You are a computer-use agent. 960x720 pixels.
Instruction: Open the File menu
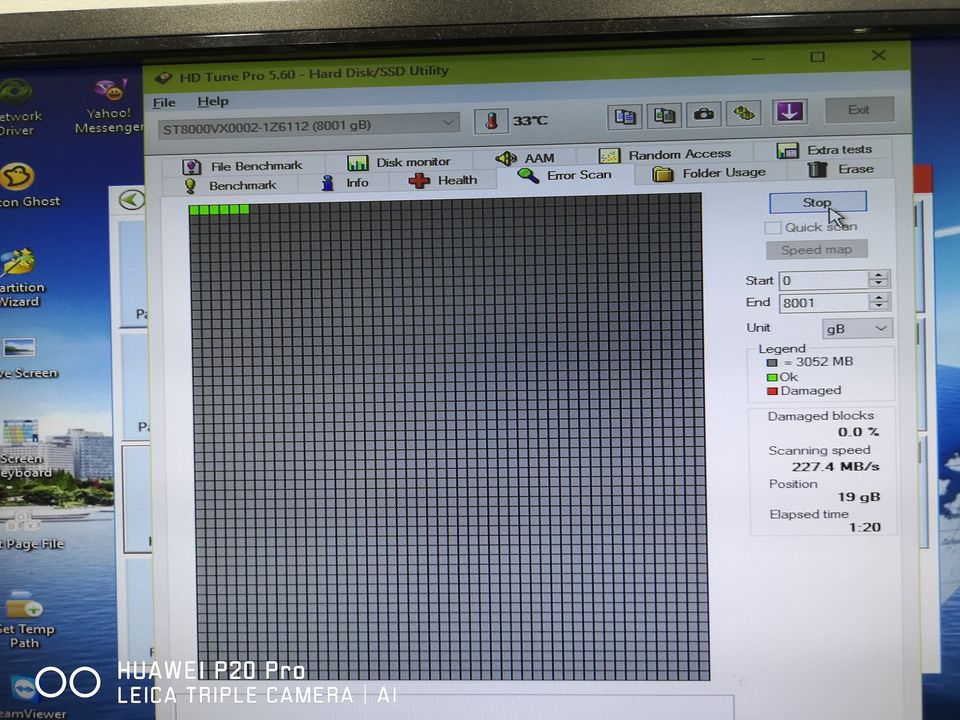click(164, 102)
